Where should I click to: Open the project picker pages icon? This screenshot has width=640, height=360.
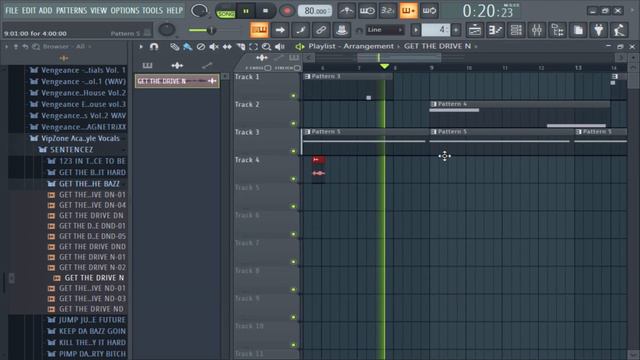coord(578,30)
